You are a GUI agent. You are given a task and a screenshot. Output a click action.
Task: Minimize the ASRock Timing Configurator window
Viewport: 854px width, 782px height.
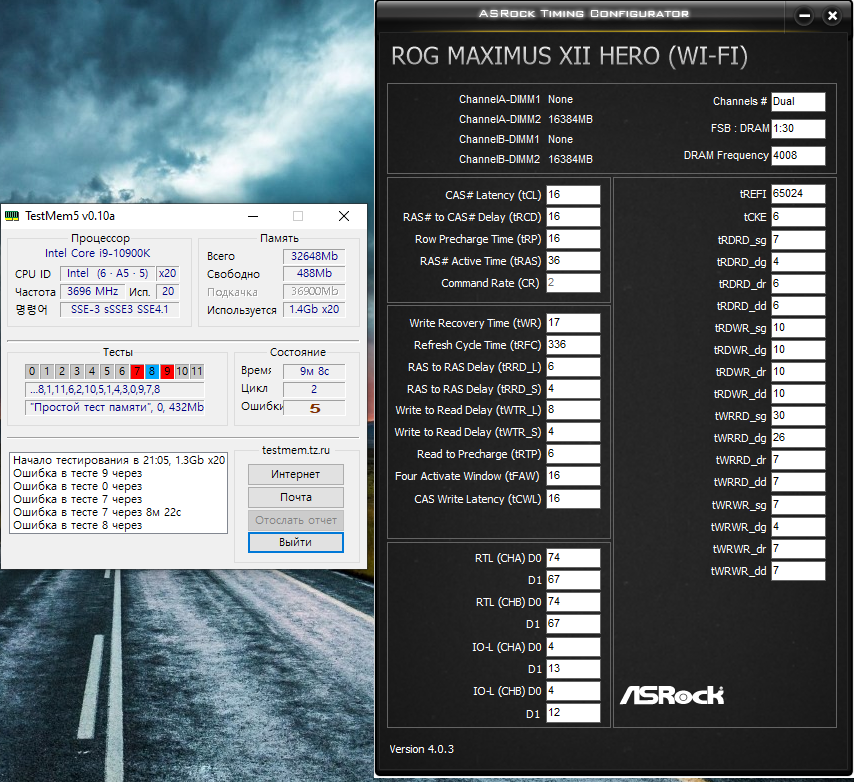804,16
